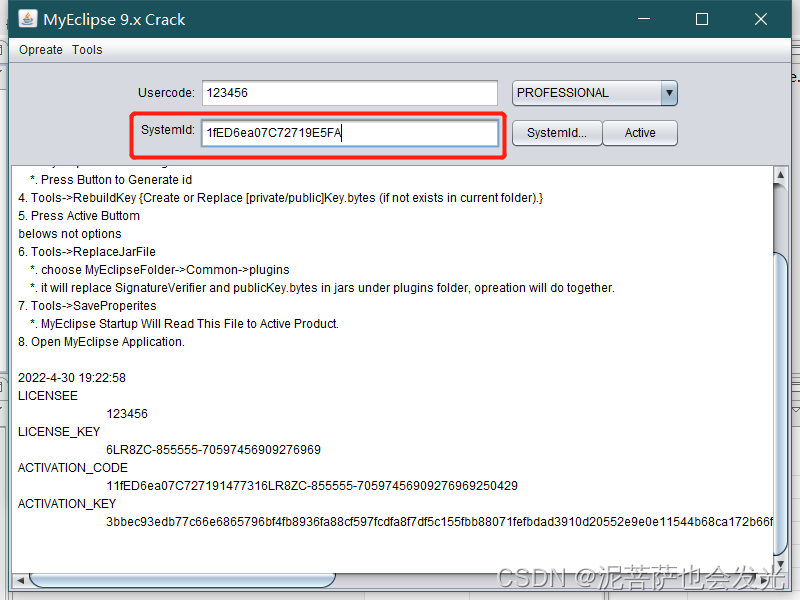Click the license key 6LR8ZC-855555-70597456909276969
800x600 pixels.
[x=213, y=449]
